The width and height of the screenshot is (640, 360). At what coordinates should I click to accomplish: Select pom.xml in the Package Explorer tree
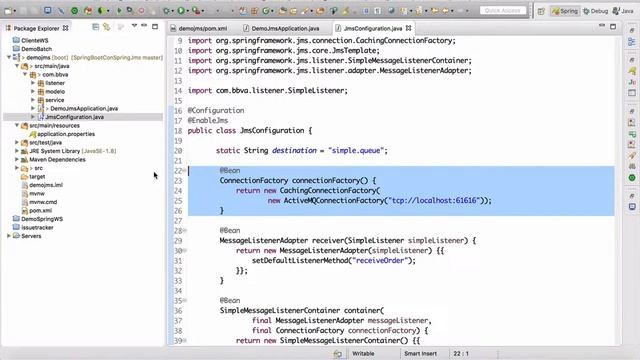40,211
